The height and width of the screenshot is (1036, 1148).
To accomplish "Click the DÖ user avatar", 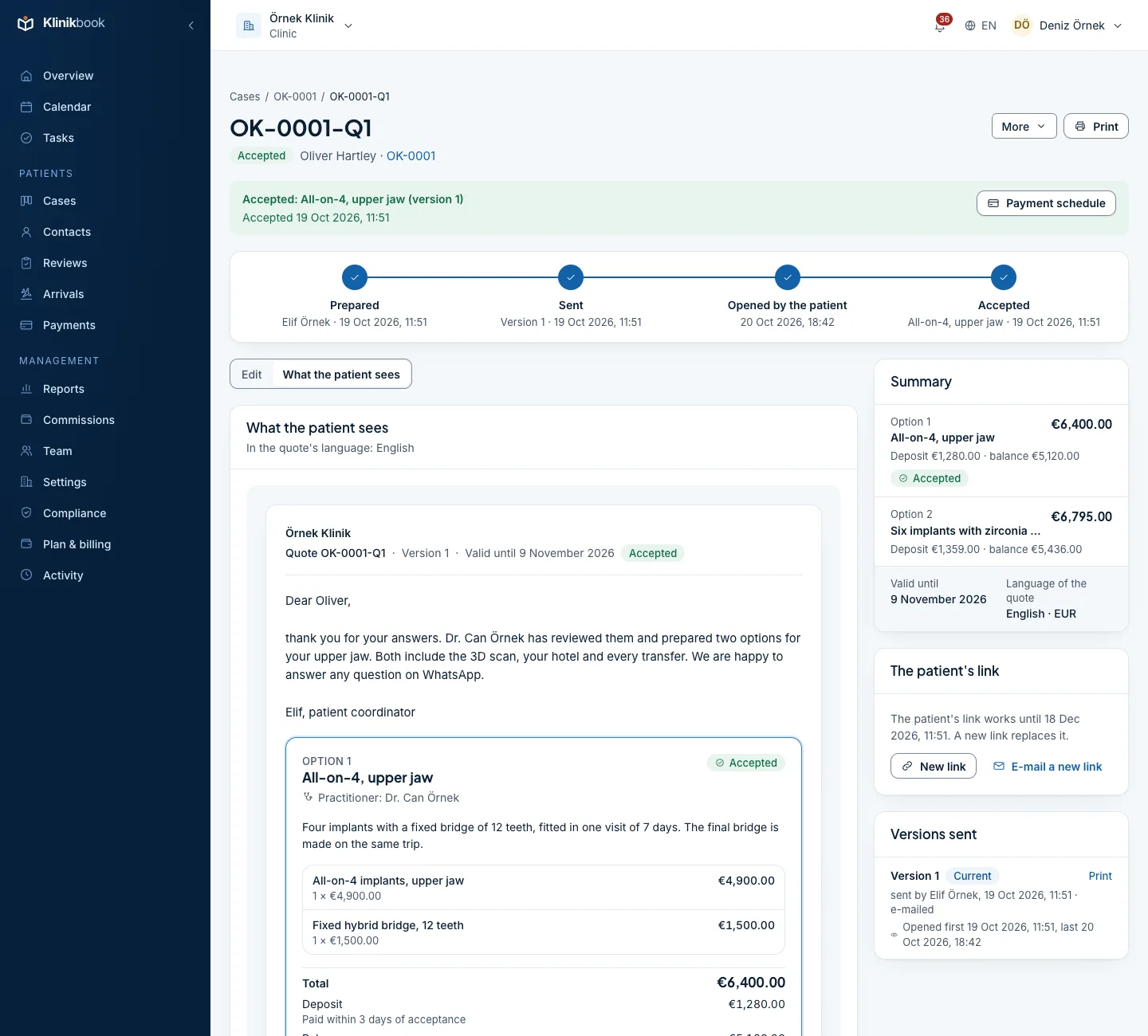I will coord(1022,26).
